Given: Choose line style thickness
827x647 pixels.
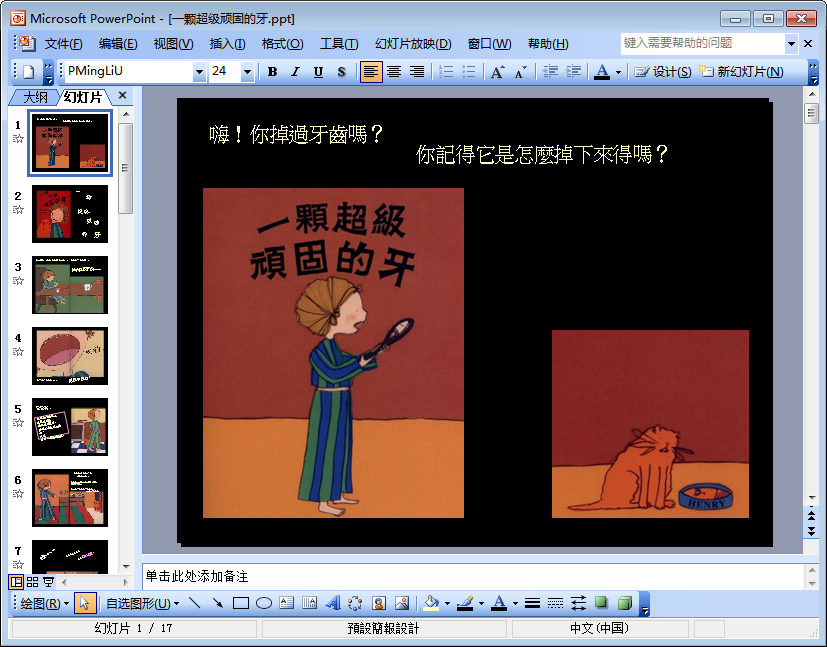Looking at the screenshot, I should tap(532, 603).
